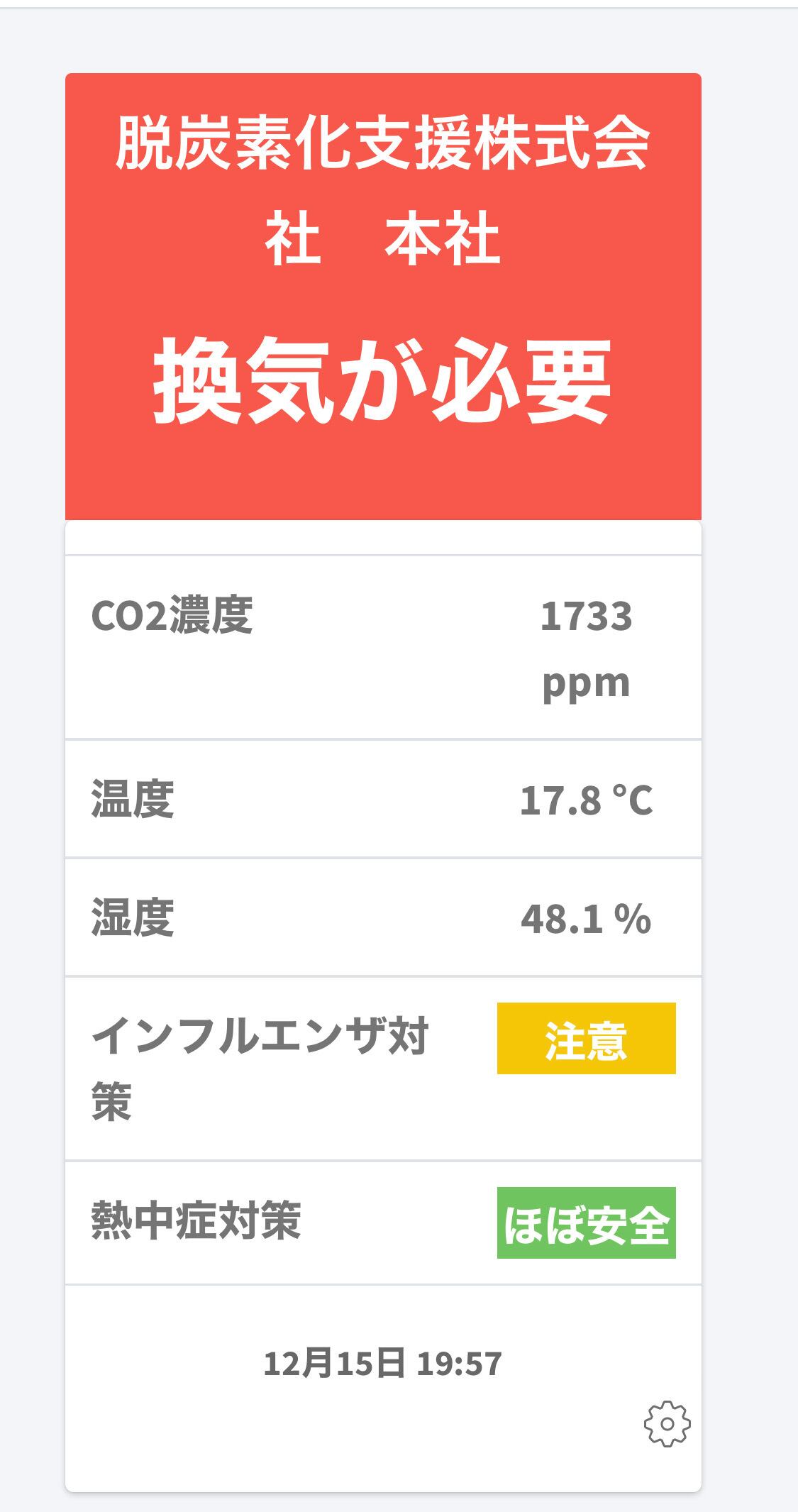This screenshot has width=798, height=1512.
Task: Click the 17.8 °C temperature value
Action: pos(586,800)
